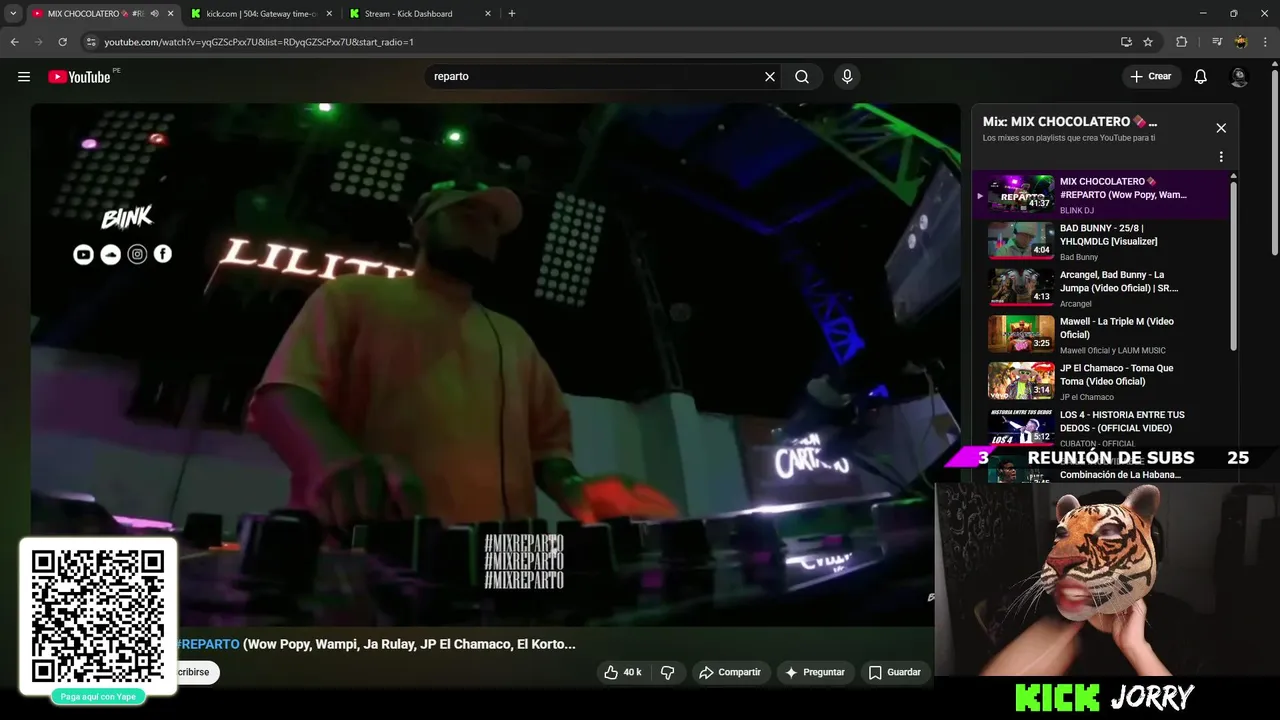Switch to the kick.com 504 Gateway tab

(262, 14)
